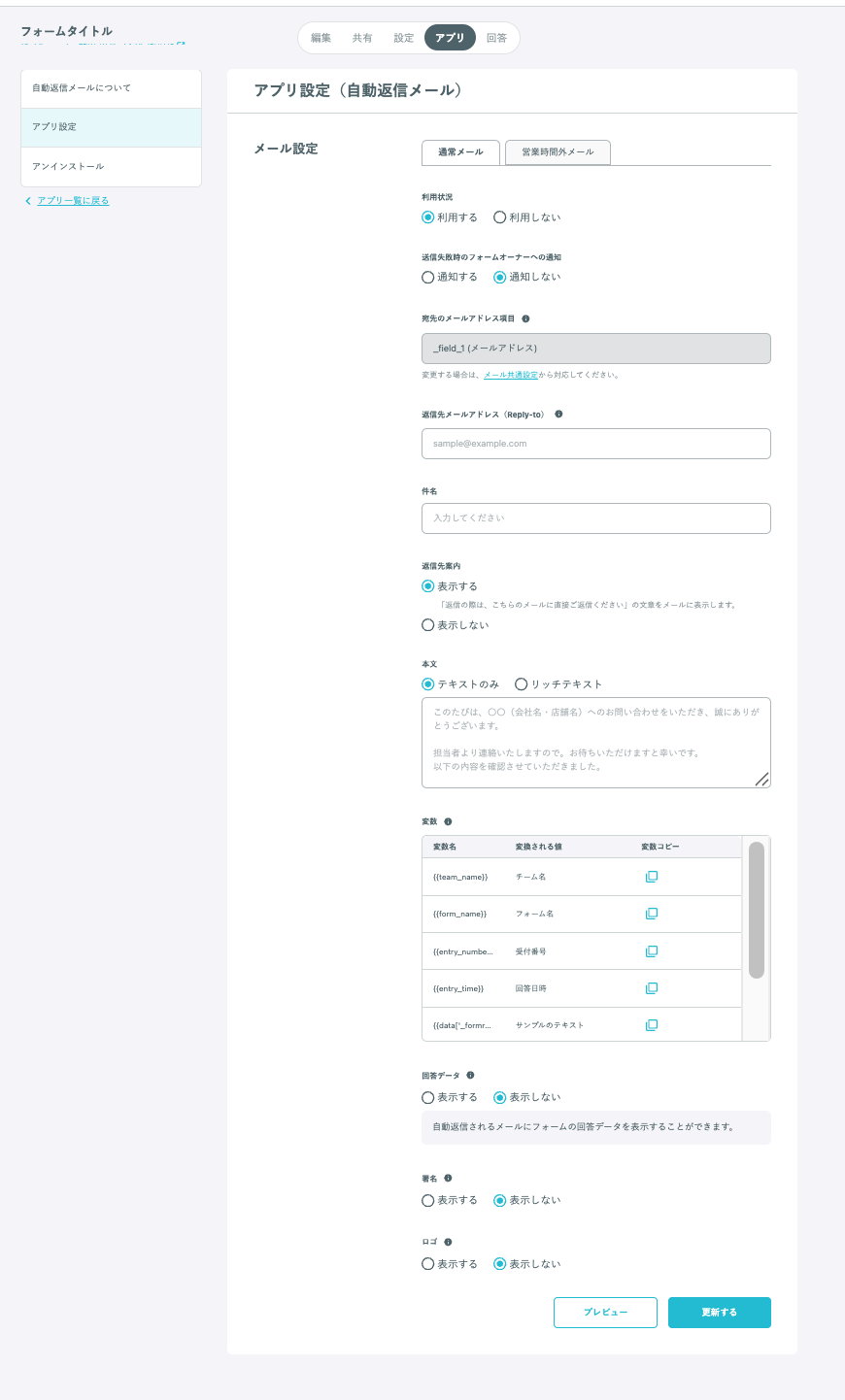Click the 更新する button
The width and height of the screenshot is (845, 1400).
point(719,1313)
